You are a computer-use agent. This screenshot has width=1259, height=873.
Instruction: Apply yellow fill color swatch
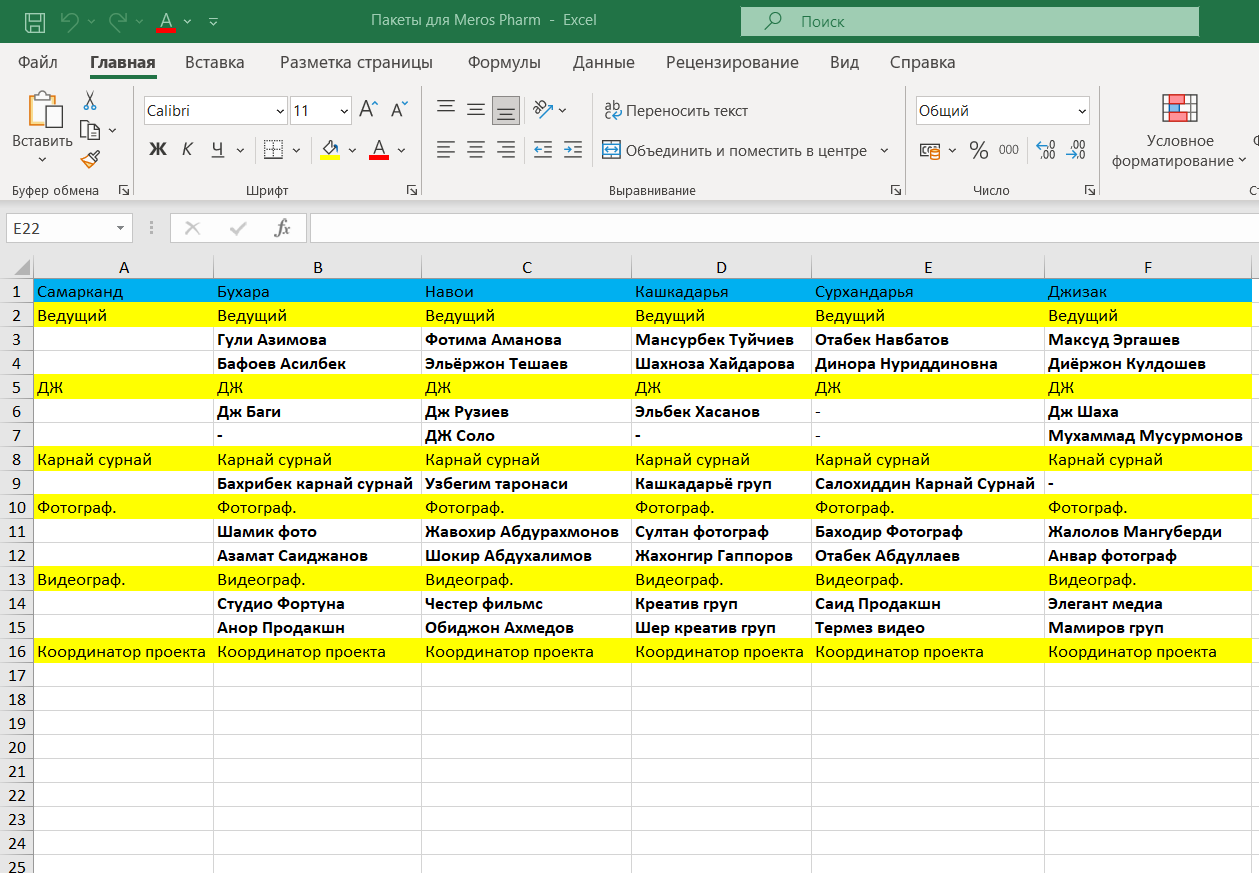point(330,150)
